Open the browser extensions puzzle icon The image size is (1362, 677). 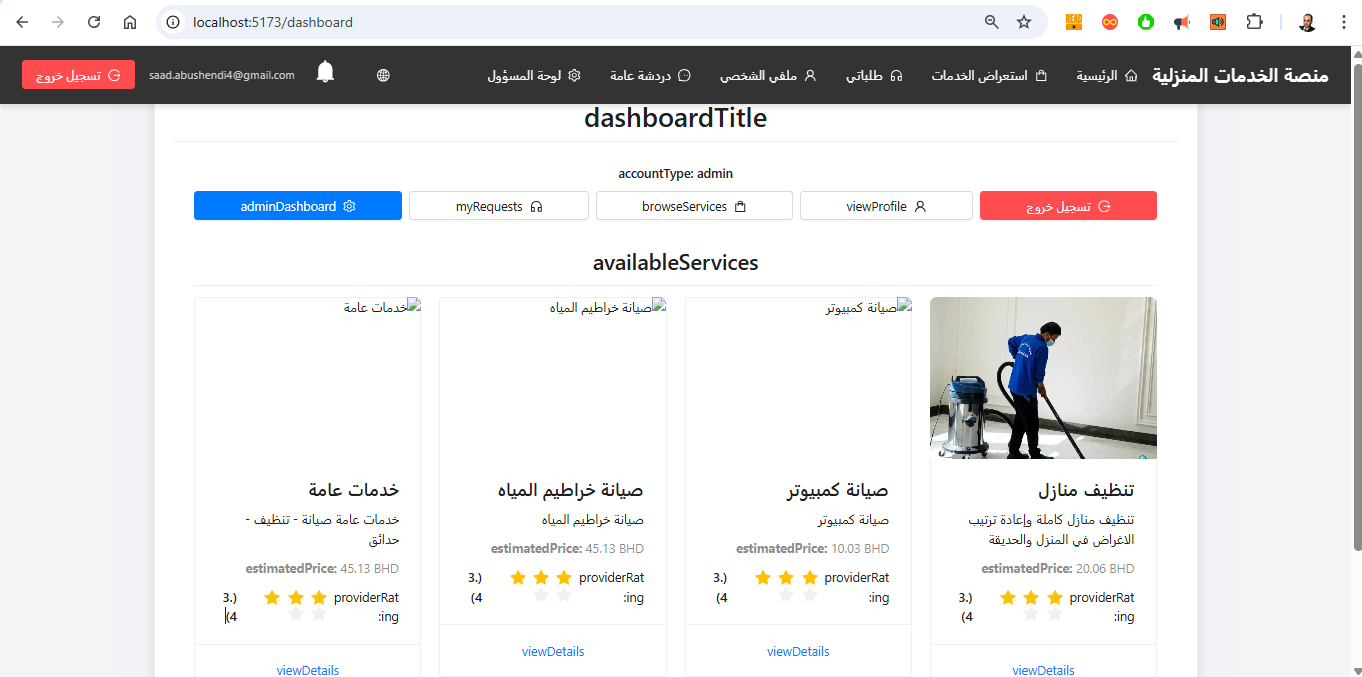pyautogui.click(x=1254, y=22)
